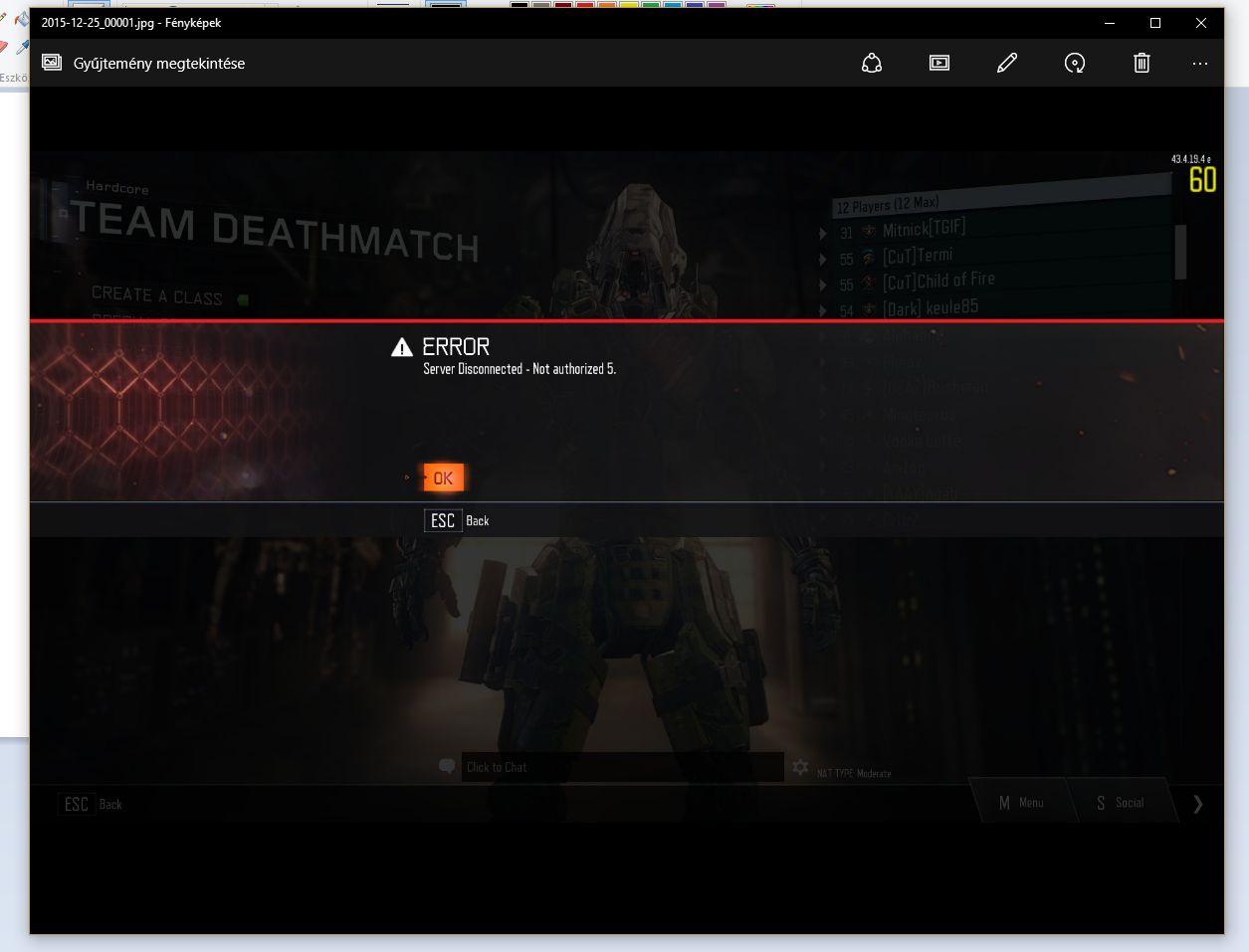This screenshot has width=1249, height=952.
Task: Start the slideshow from the toolbar
Action: tap(939, 63)
